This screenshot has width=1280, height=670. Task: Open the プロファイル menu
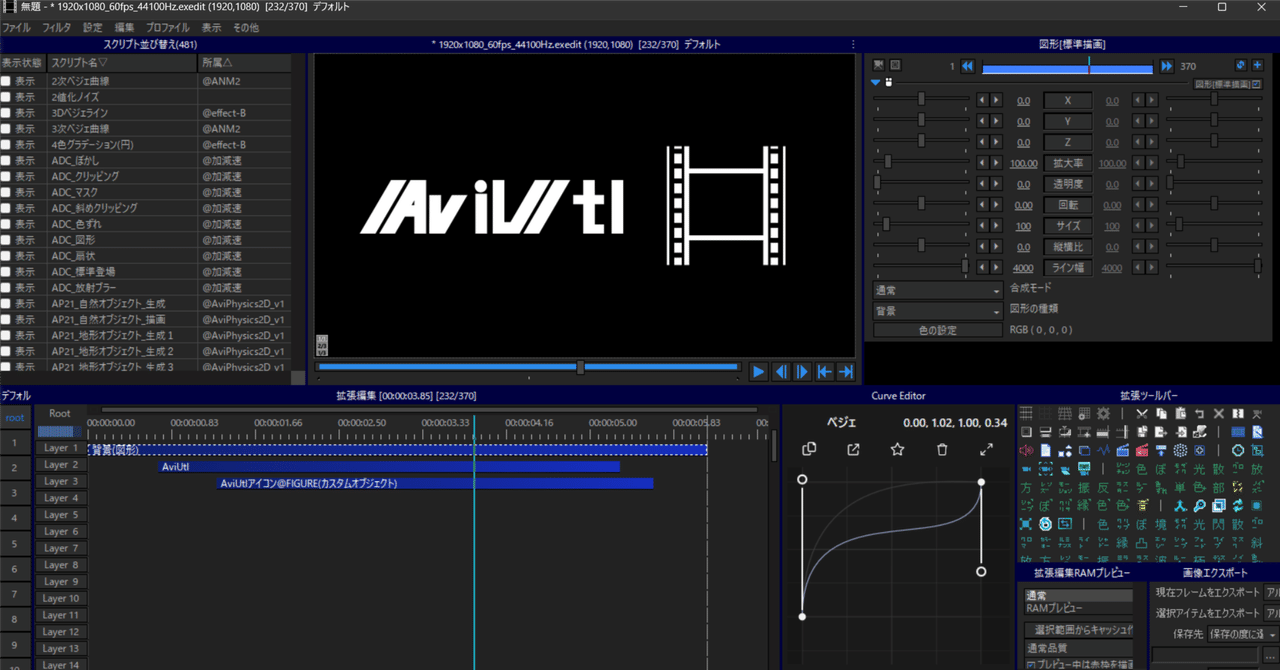[167, 28]
